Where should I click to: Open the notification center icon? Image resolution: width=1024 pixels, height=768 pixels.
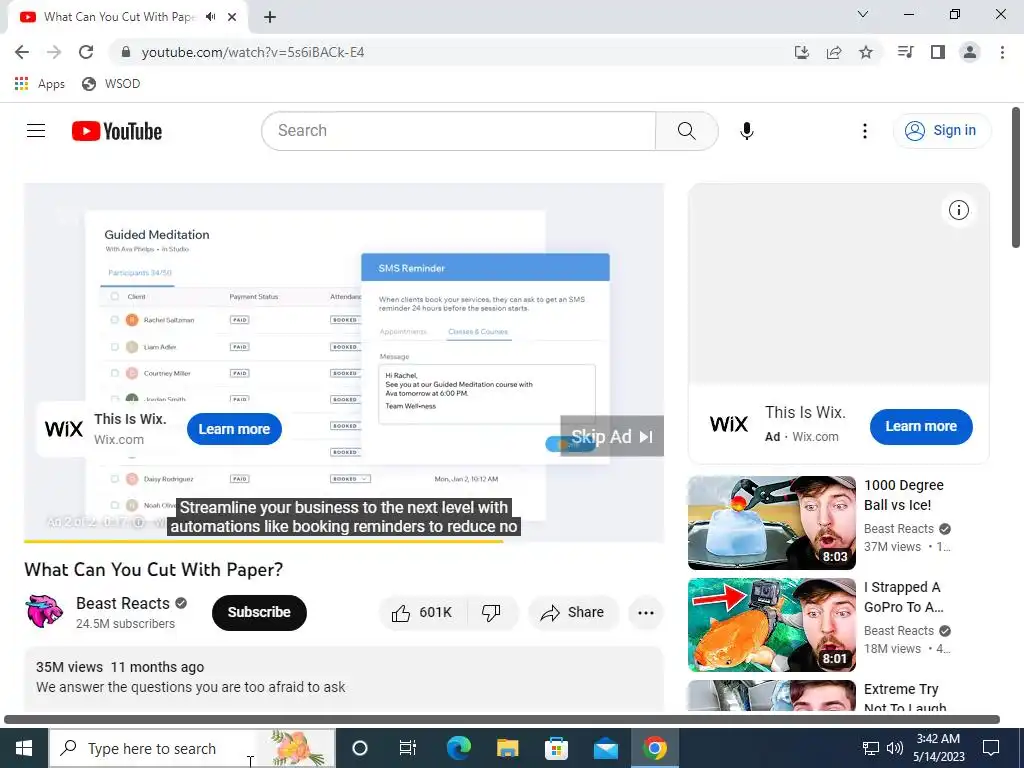click(x=991, y=748)
